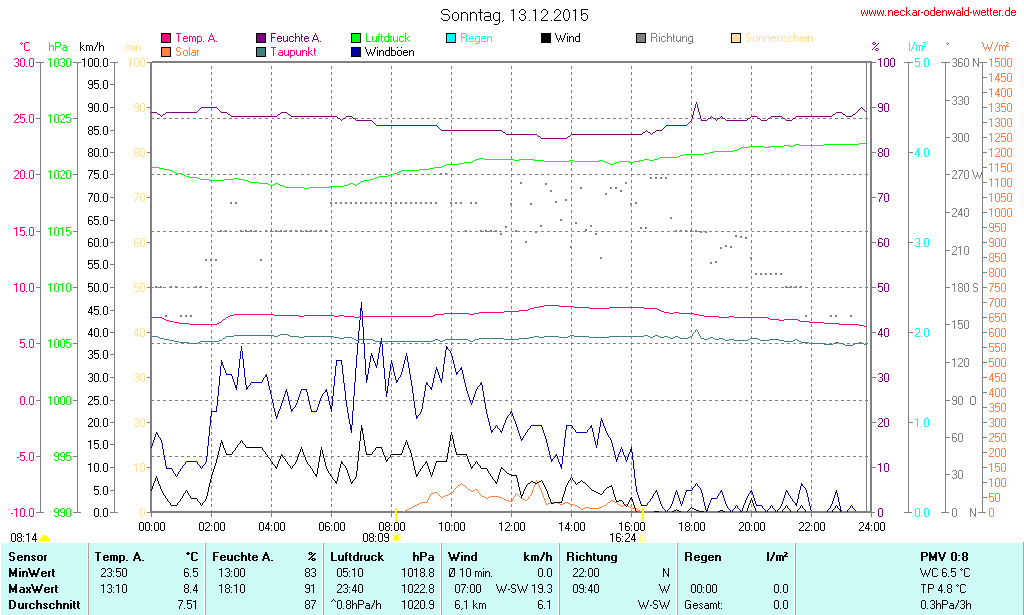The height and width of the screenshot is (615, 1024).
Task: Select the Luftdruck hPa table header
Action: pos(383,557)
